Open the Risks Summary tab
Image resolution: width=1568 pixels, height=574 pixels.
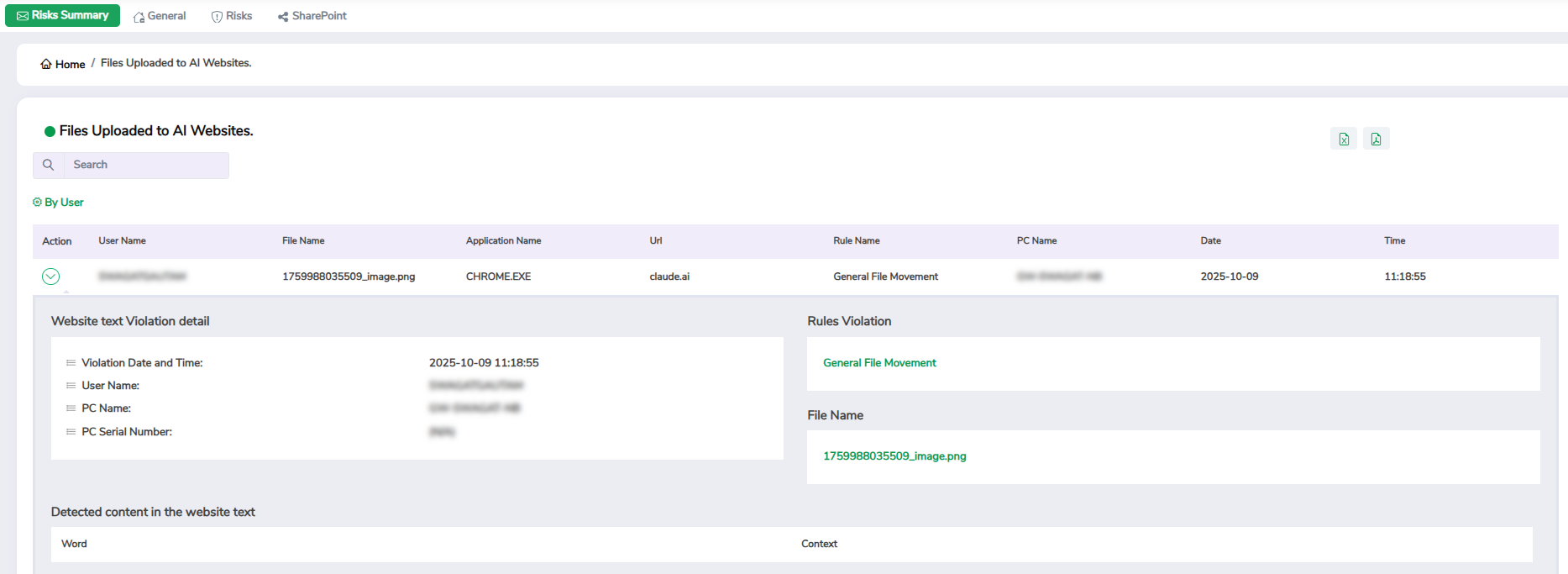(63, 16)
